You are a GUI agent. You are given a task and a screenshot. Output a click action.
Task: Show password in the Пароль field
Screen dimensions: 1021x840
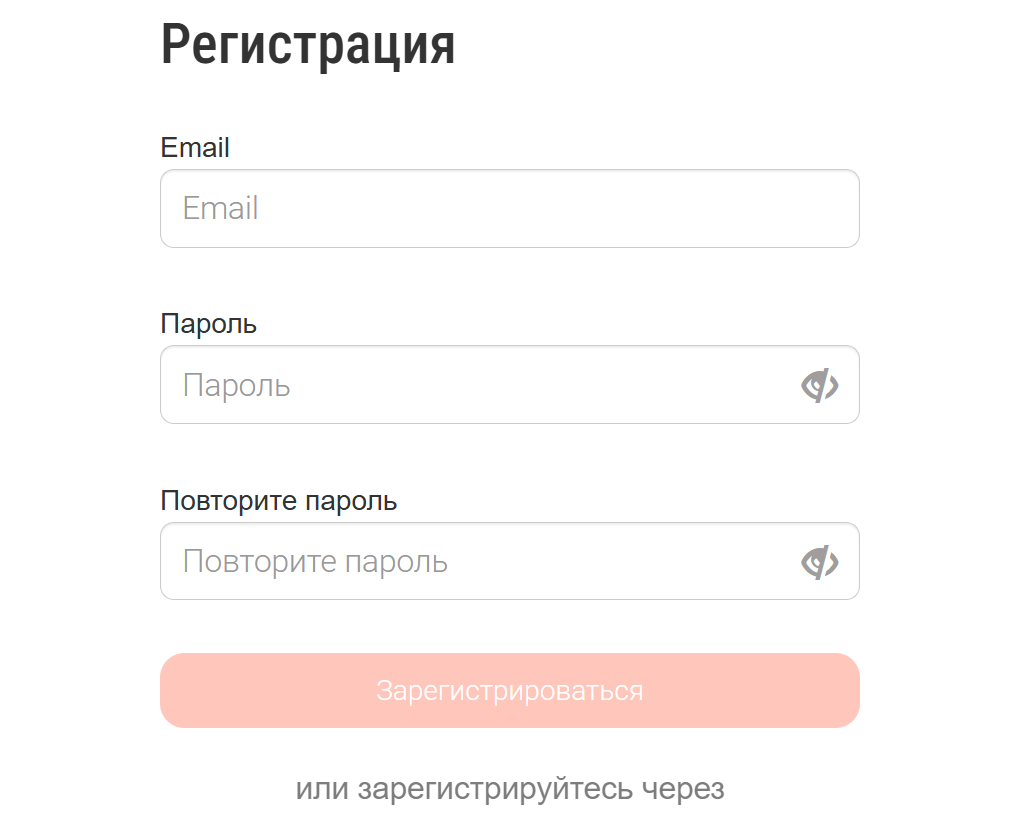click(819, 385)
